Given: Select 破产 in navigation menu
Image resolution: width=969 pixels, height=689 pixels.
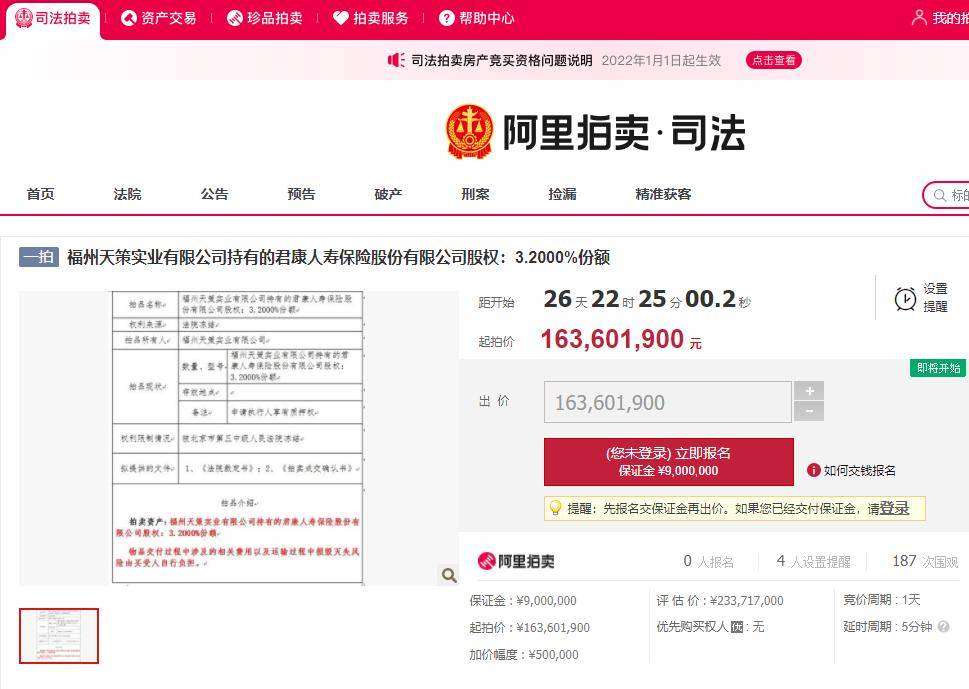Looking at the screenshot, I should point(388,194).
